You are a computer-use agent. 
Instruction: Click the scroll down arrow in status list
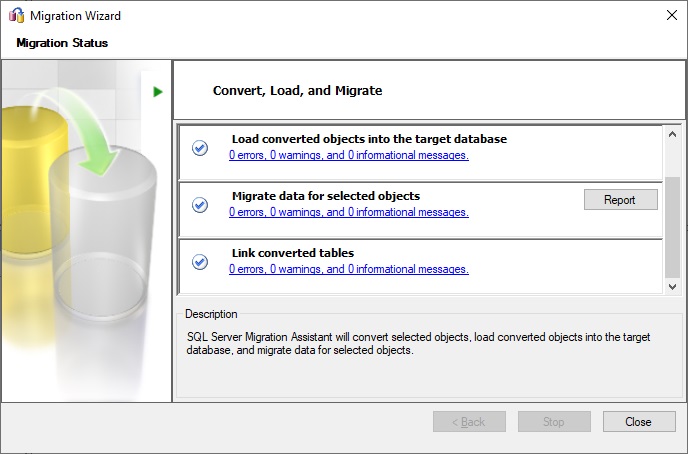[x=672, y=286]
